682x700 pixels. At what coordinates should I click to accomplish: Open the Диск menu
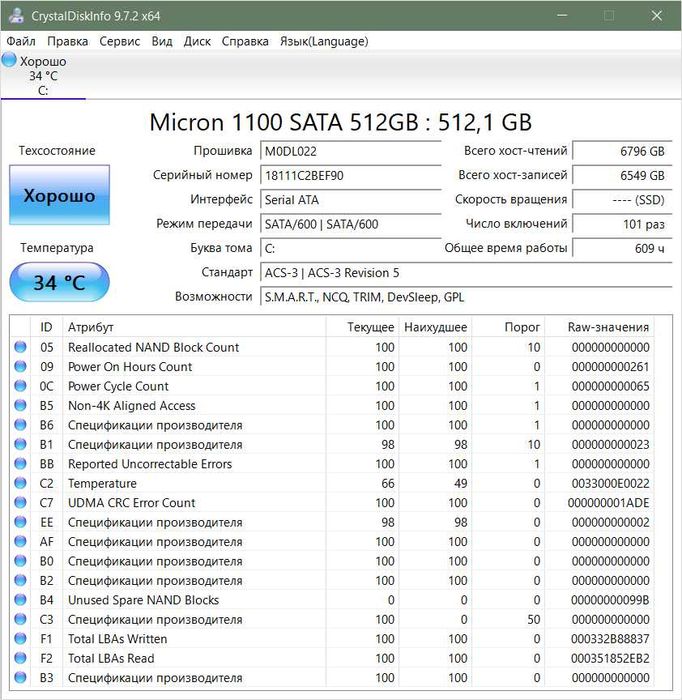coord(197,42)
